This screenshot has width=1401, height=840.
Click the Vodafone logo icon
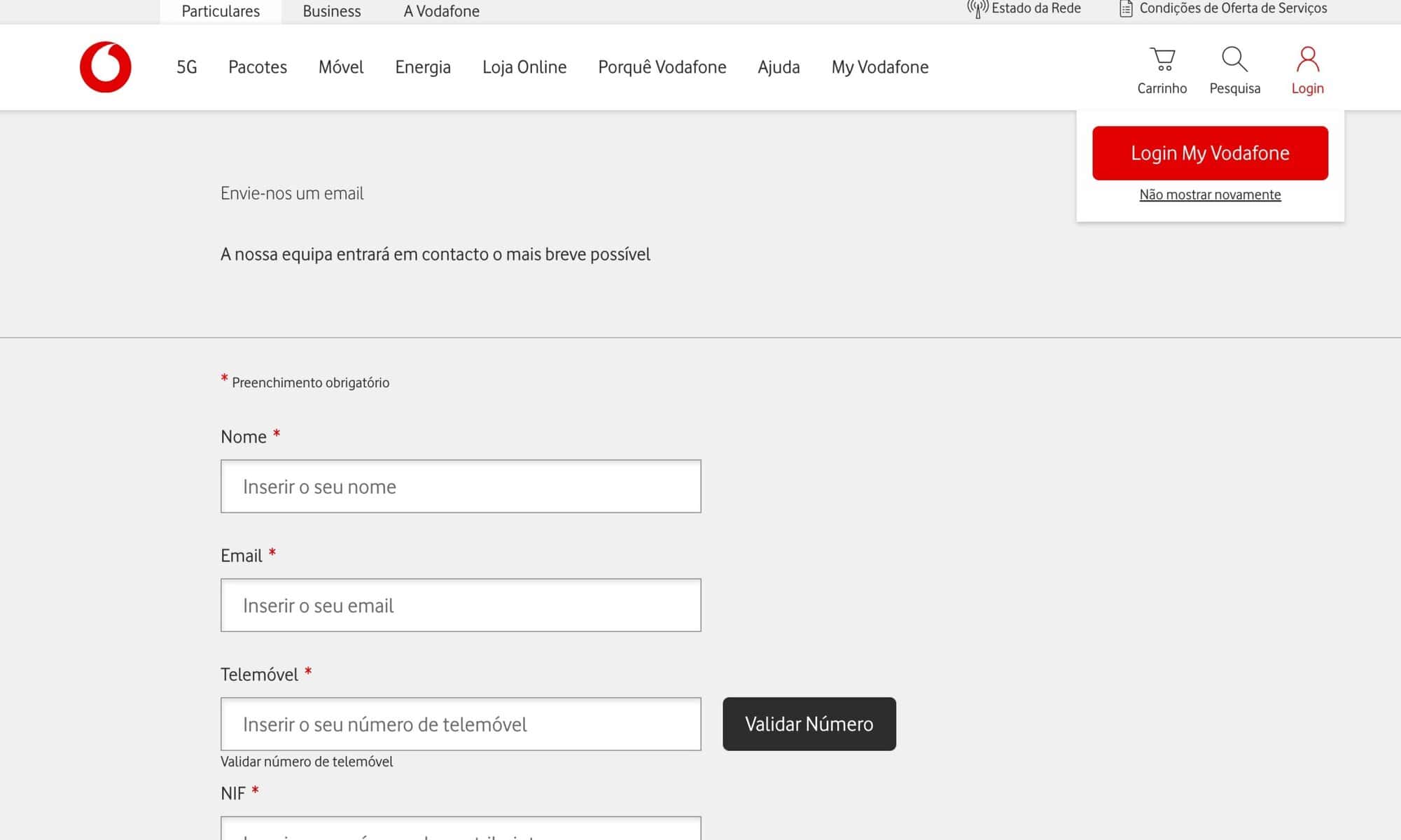[x=105, y=67]
